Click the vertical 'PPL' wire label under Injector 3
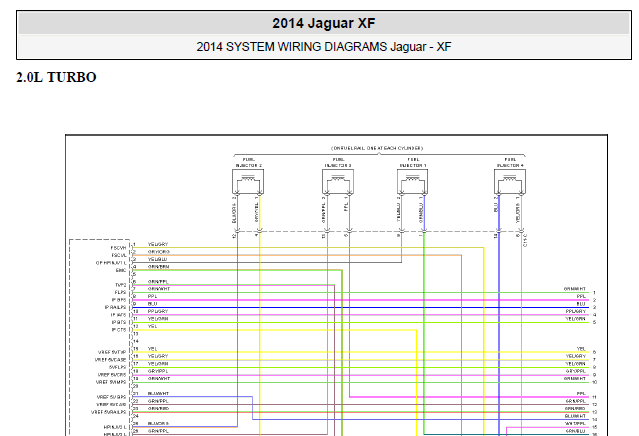 (346, 207)
